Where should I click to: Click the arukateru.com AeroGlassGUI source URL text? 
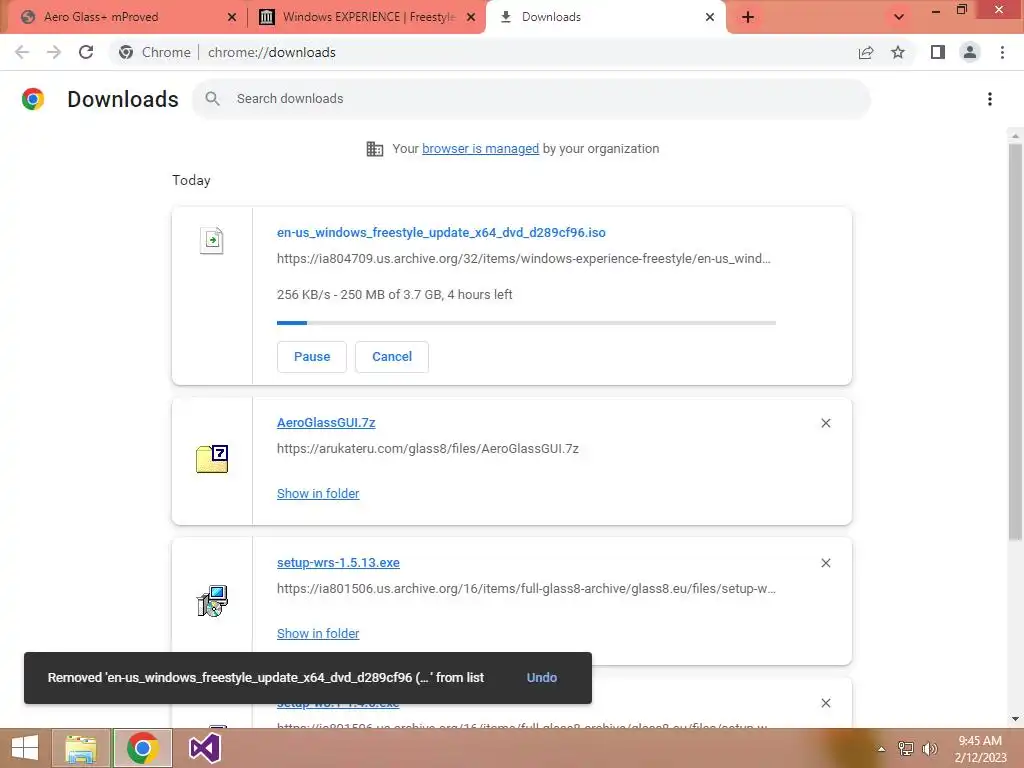pyautogui.click(x=428, y=449)
